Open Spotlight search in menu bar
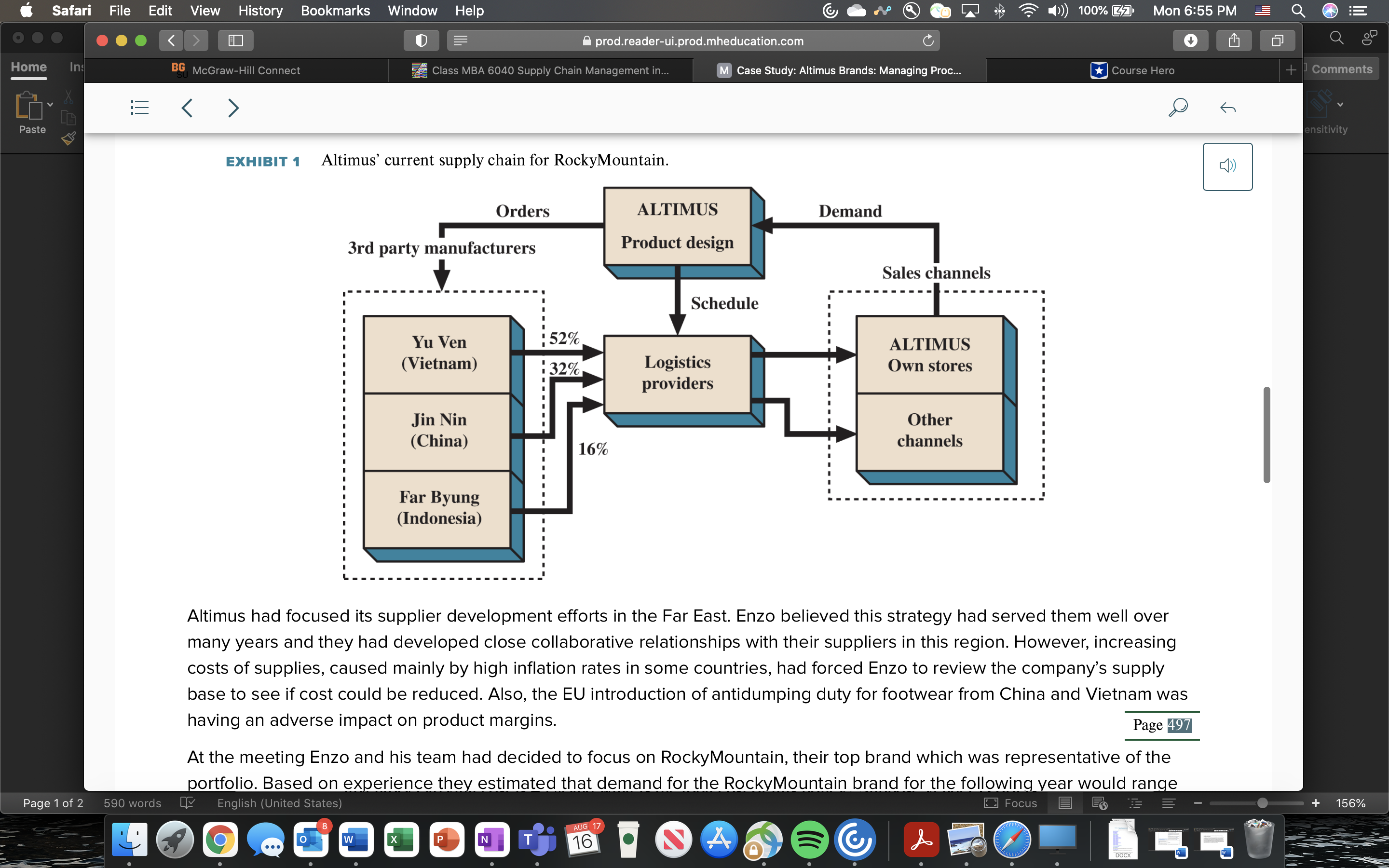Viewport: 1389px width, 868px height. click(x=1298, y=10)
